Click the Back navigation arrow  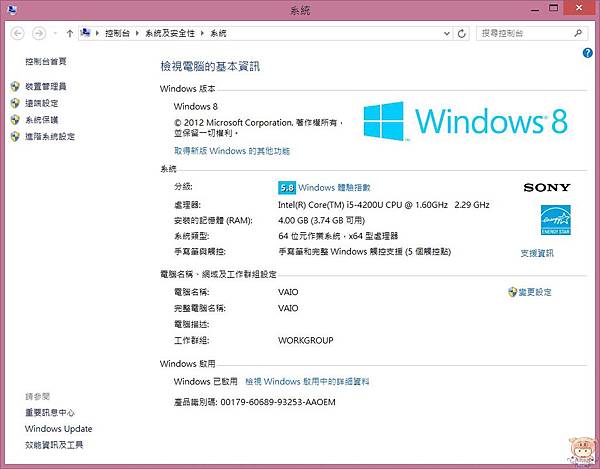(17, 34)
